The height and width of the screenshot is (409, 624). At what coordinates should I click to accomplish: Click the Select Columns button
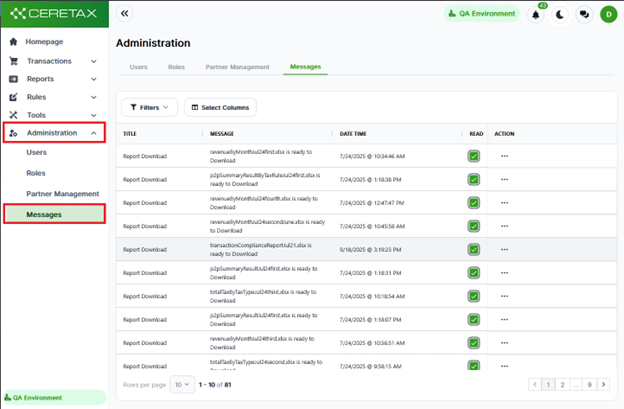coord(220,107)
